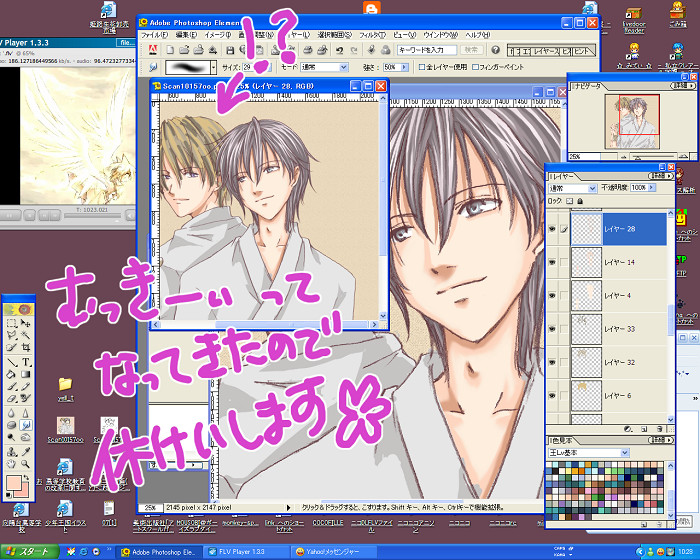Click the Create new layer icon
The width and height of the screenshot is (700, 560).
644,429
